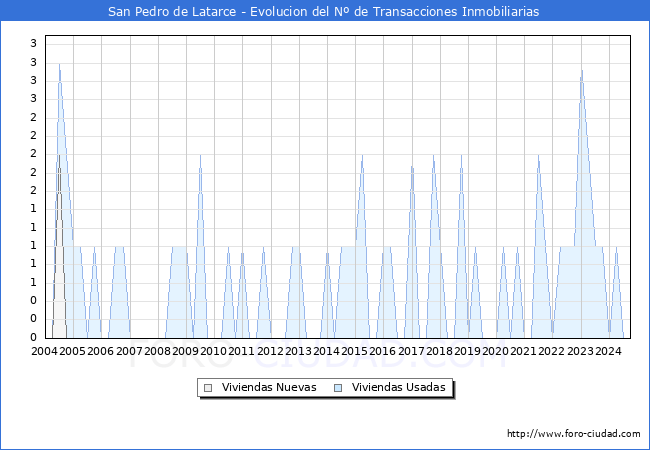This screenshot has width=650, height=450.
Task: Click the peak tip just after 2015
Action: click(x=362, y=156)
